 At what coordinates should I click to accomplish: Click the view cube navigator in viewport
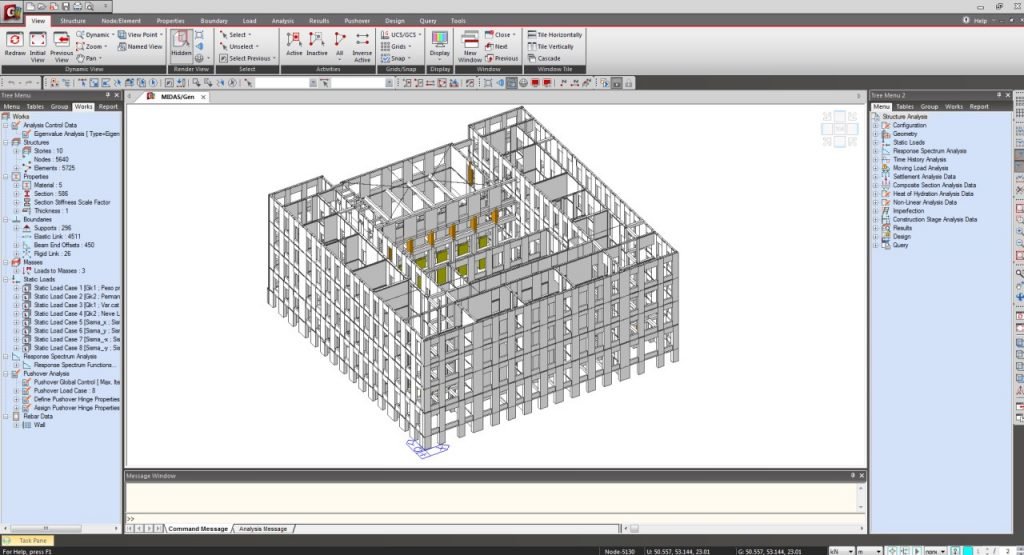pos(839,128)
